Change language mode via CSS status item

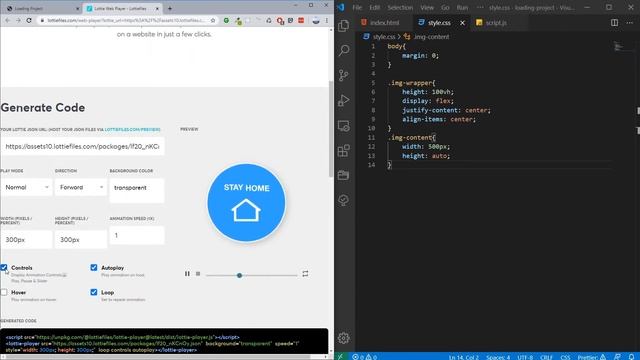565,357
